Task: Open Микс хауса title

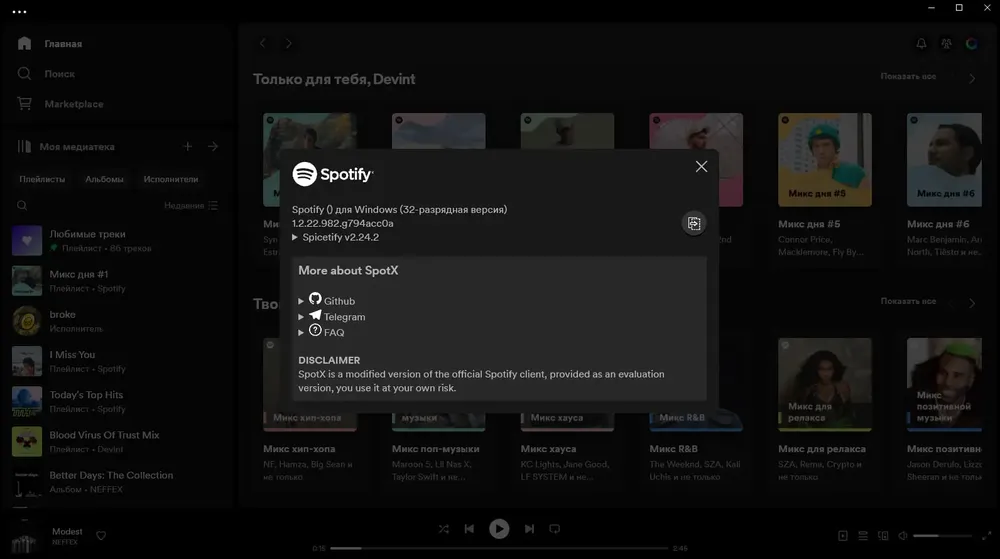Action: tap(548, 449)
